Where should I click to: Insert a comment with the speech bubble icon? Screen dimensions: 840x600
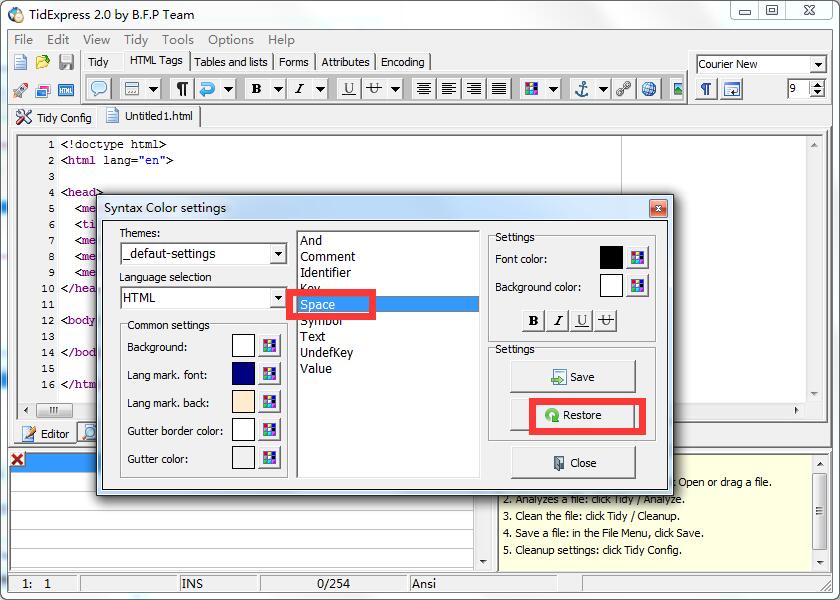(x=99, y=88)
